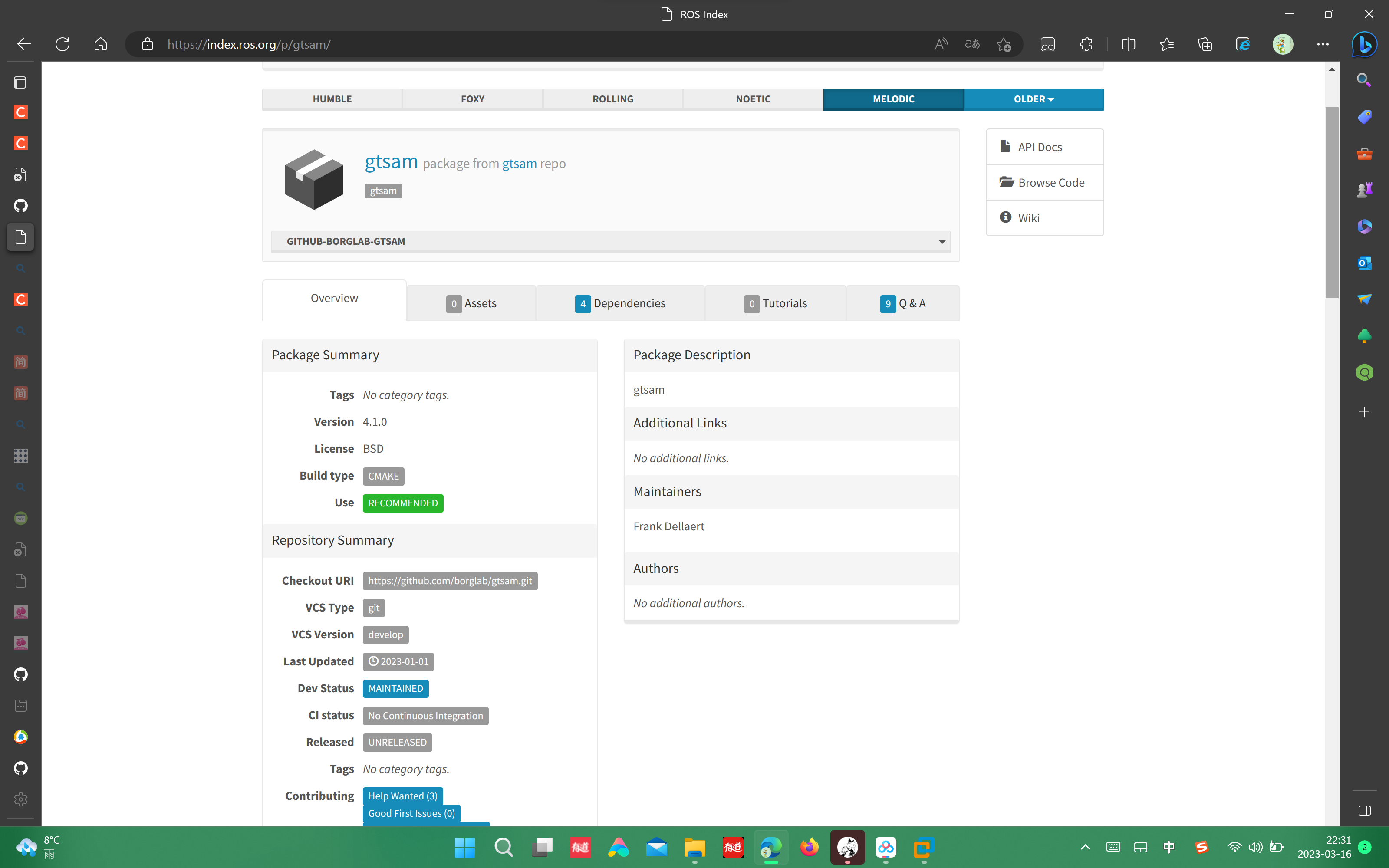Switch to the Overview tab
1389x868 pixels.
(334, 299)
